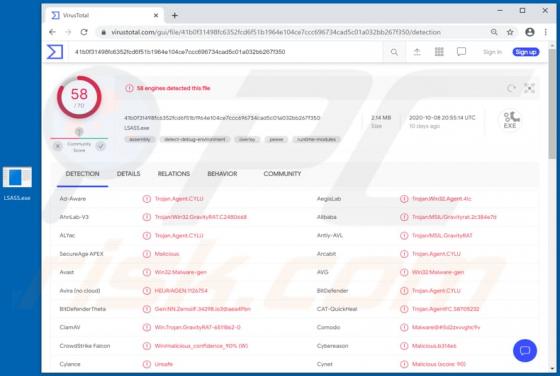Open the BEHAVIOR tab
This screenshot has height=376, width=560.
point(222,174)
